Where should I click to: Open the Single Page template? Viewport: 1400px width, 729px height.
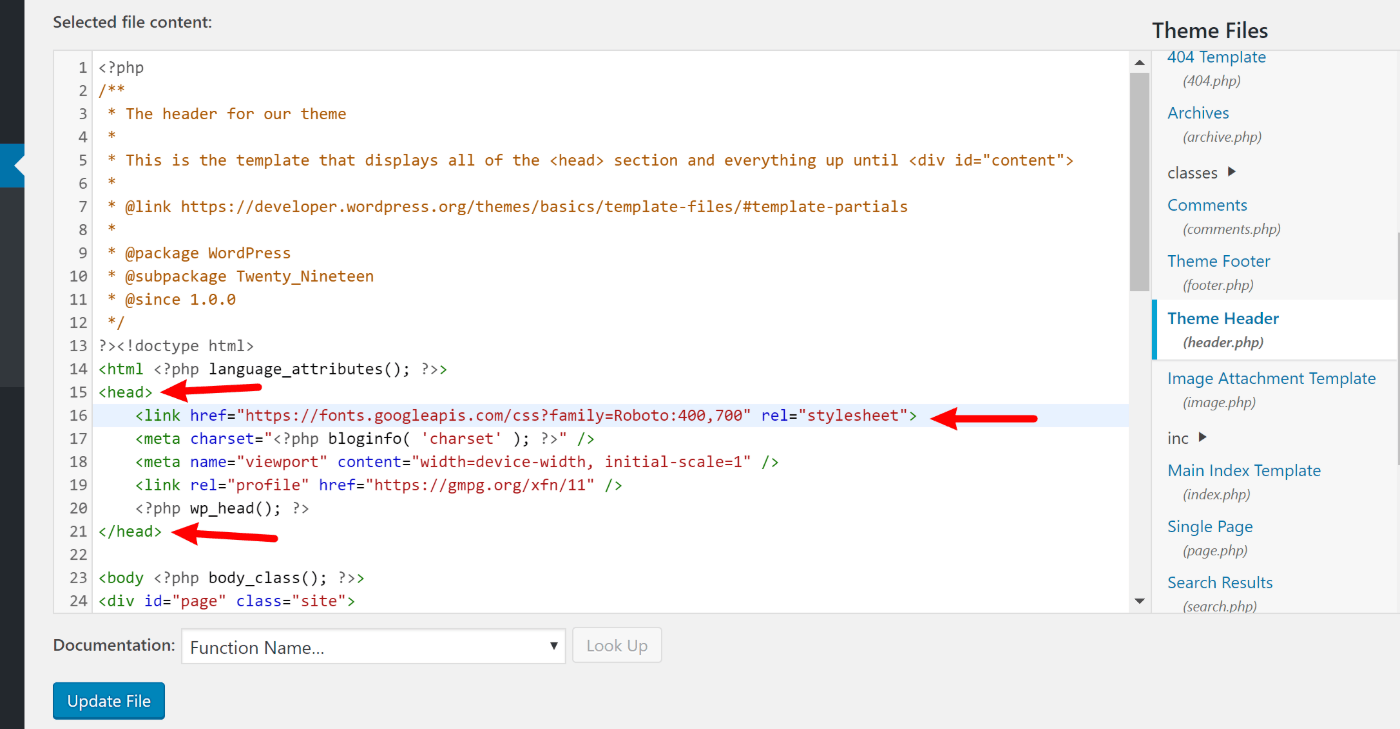coord(1210,526)
